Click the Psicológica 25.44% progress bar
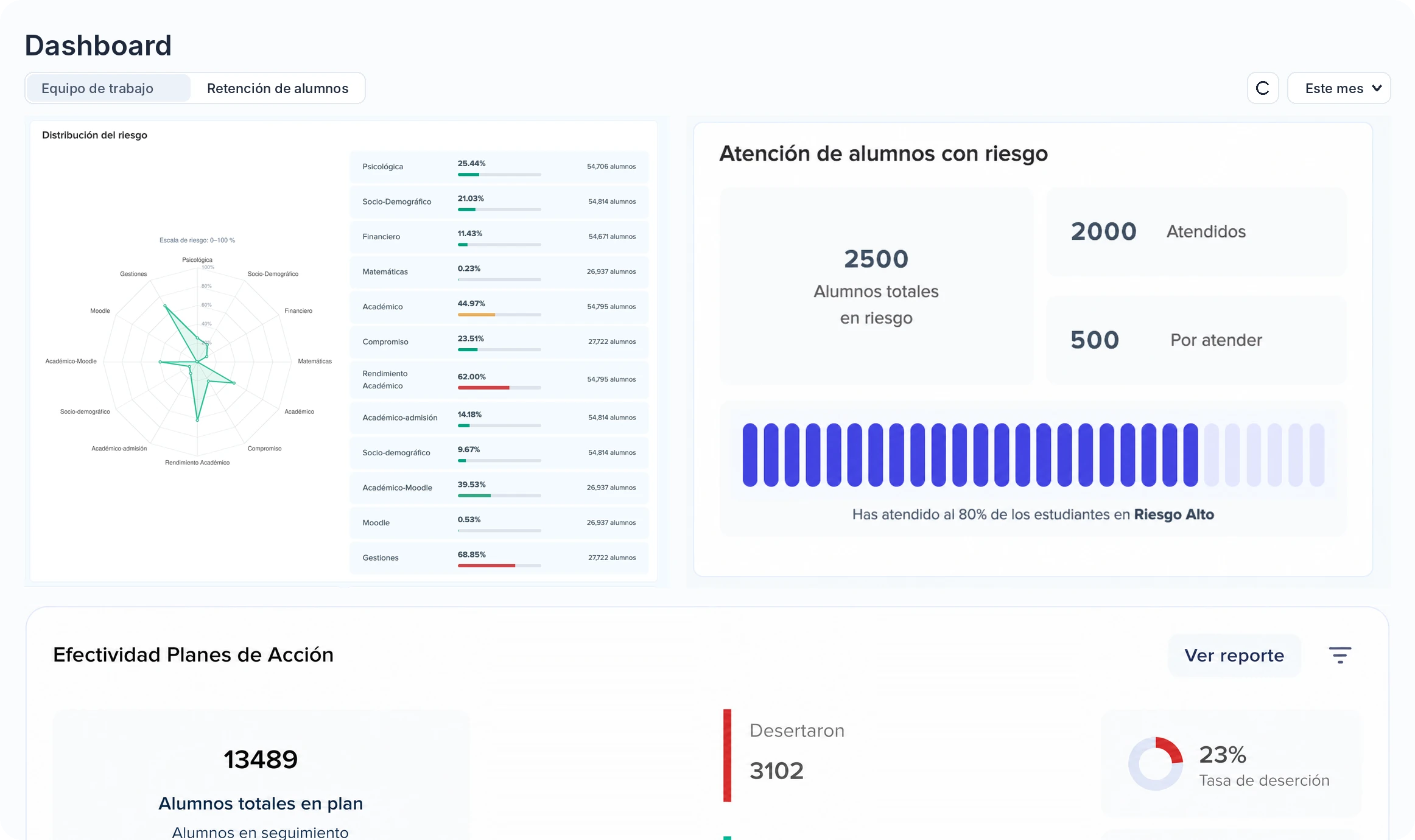The image size is (1415, 840). coord(499,175)
